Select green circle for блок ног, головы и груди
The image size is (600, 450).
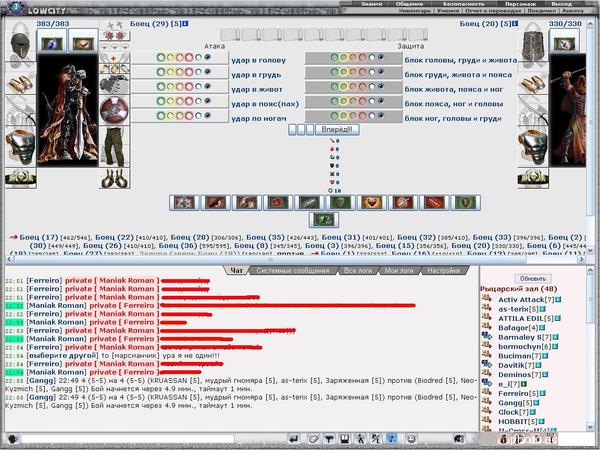coord(334,116)
